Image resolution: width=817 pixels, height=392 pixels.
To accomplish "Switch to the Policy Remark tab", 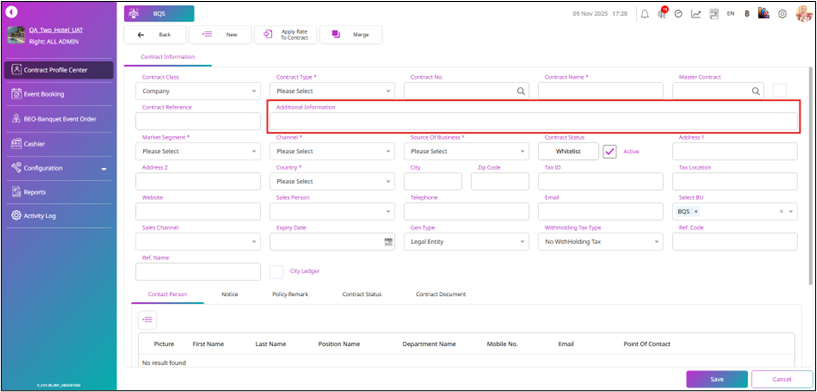I will coord(290,295).
